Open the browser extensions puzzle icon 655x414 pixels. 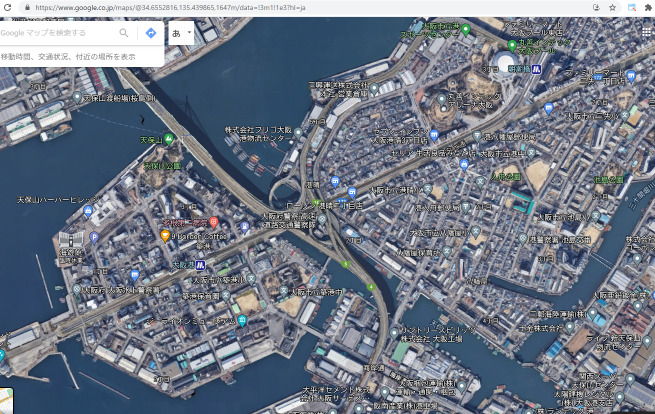pyautogui.click(x=648, y=7)
